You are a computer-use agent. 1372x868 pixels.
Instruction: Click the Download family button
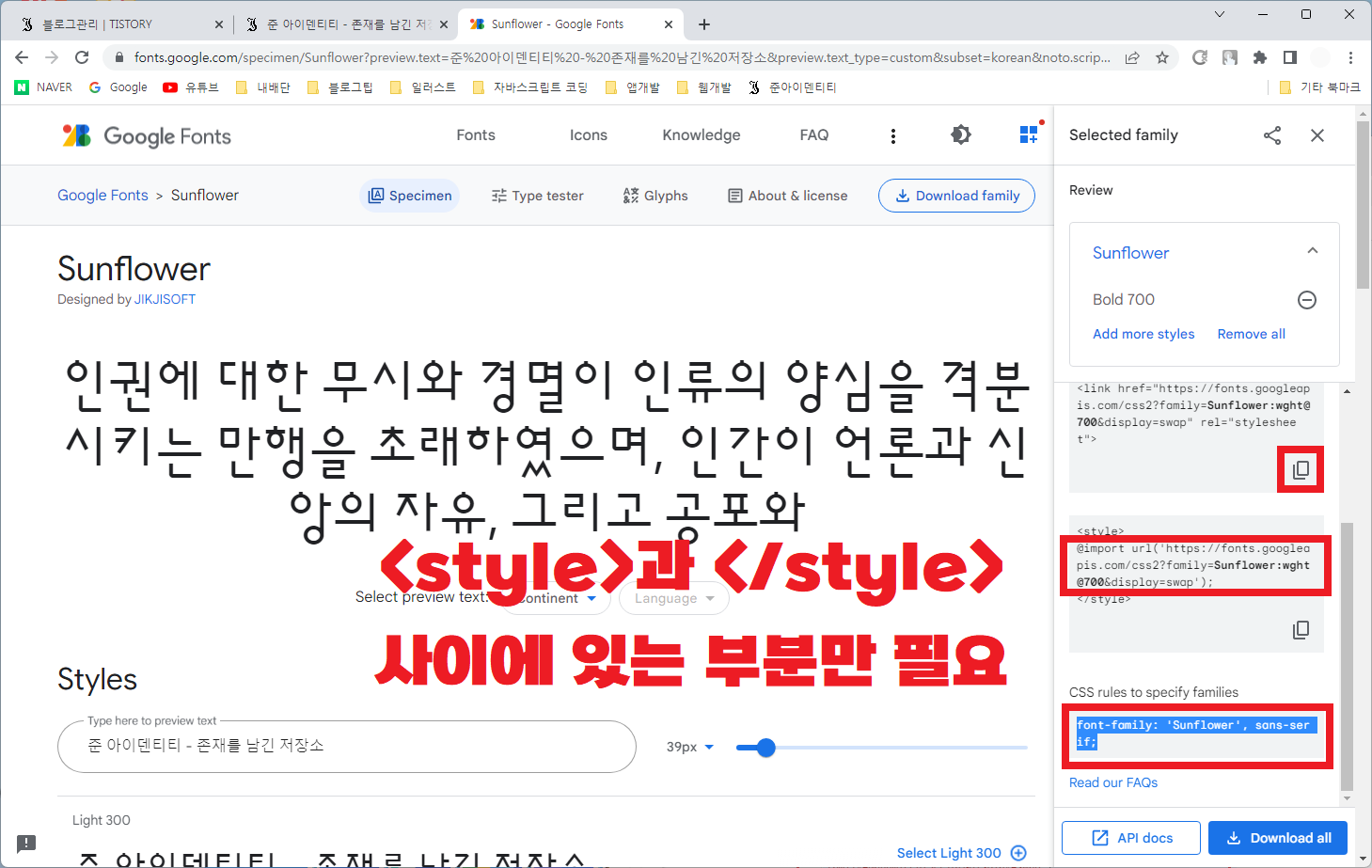click(956, 196)
